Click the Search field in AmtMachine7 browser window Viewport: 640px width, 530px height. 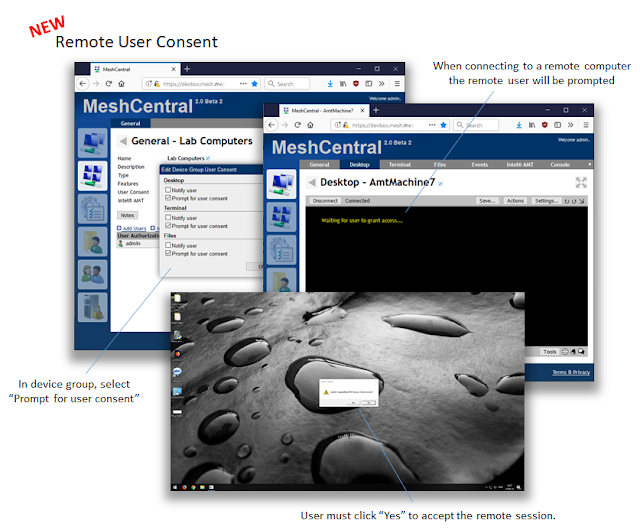click(476, 125)
